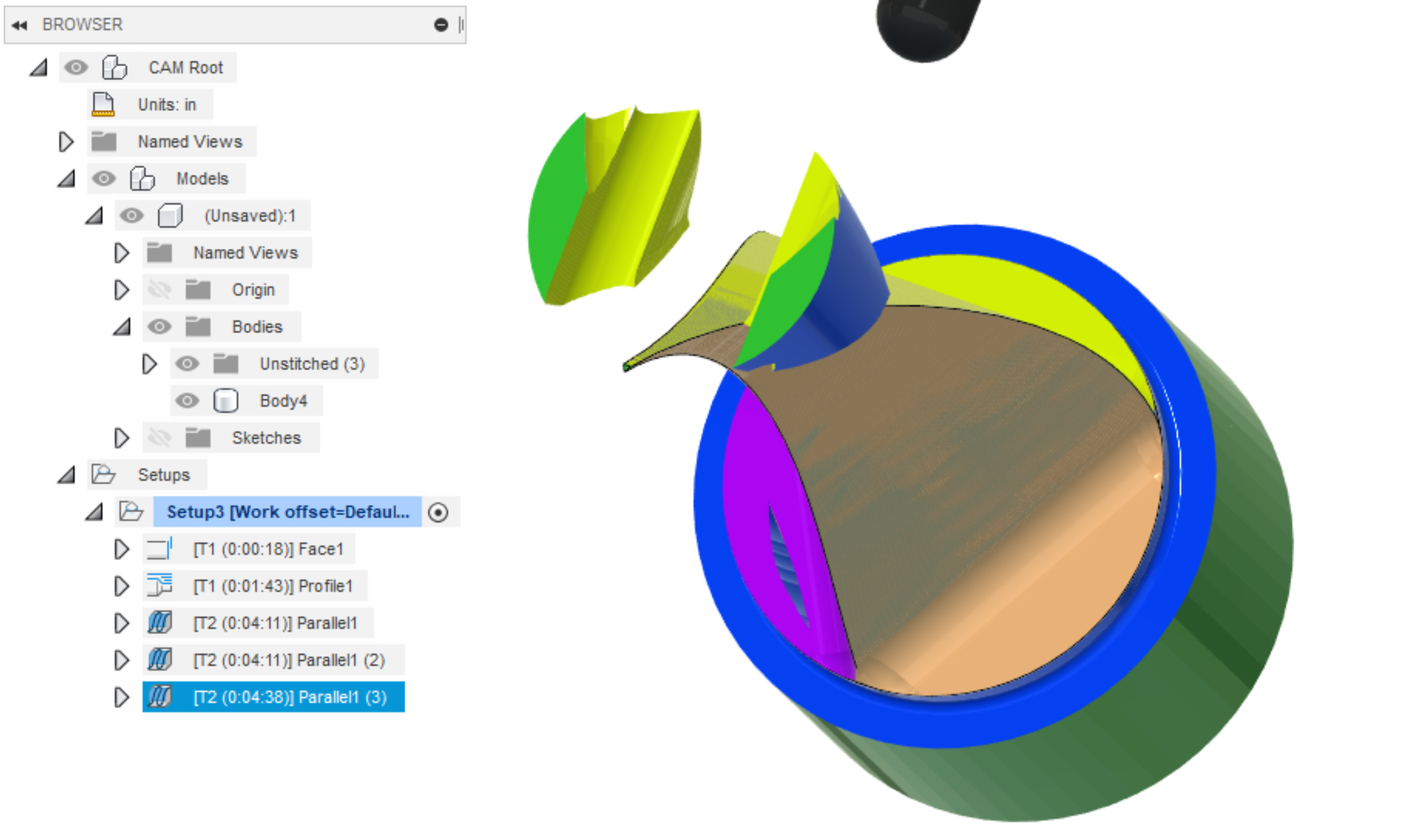Click the BROWSER panel title
Image resolution: width=1413 pixels, height=840 pixels.
[82, 25]
